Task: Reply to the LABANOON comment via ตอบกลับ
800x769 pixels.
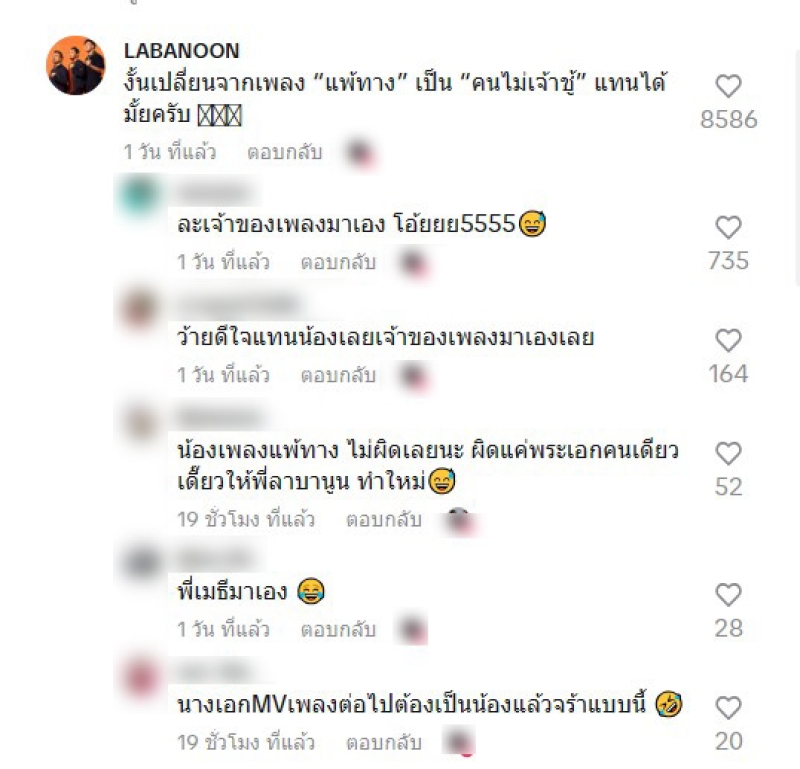Action: (x=285, y=152)
